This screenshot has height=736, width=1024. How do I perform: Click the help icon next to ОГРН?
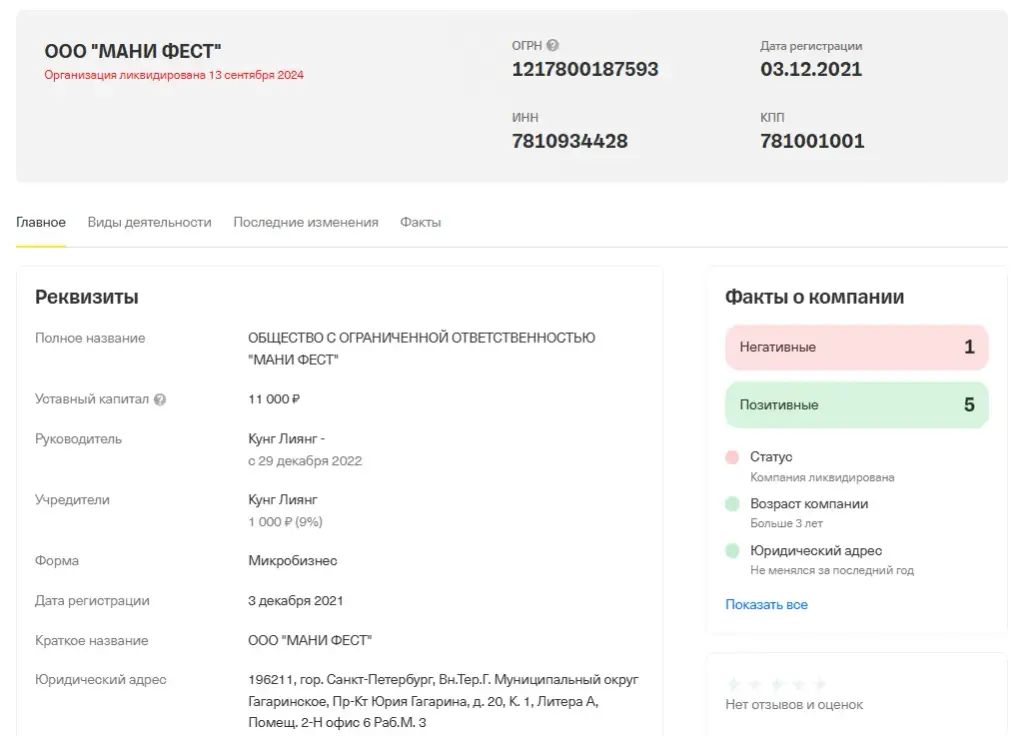552,45
